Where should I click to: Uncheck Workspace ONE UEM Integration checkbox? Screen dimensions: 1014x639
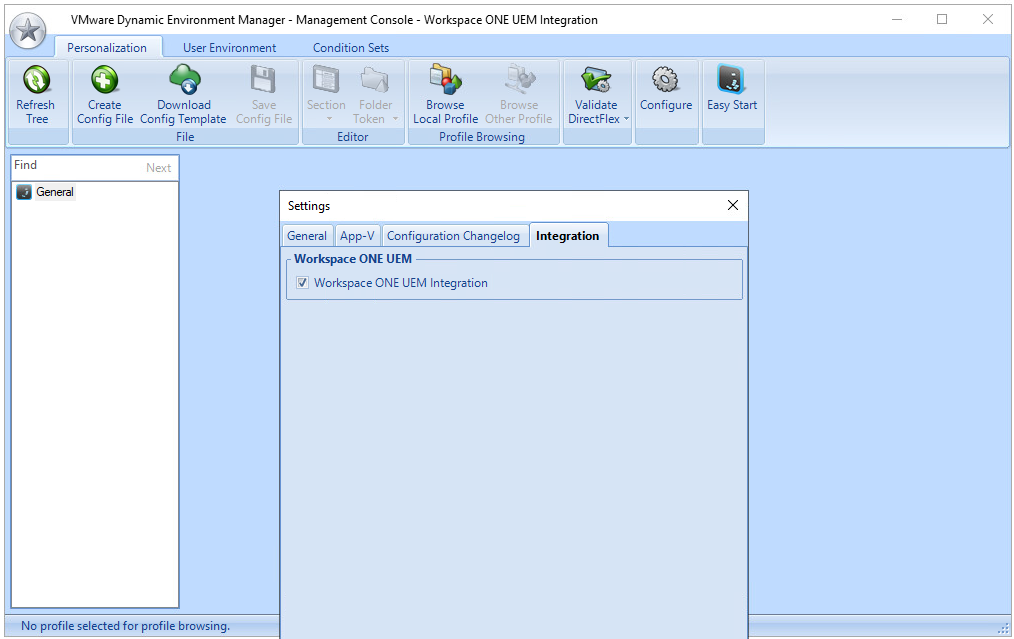[302, 283]
